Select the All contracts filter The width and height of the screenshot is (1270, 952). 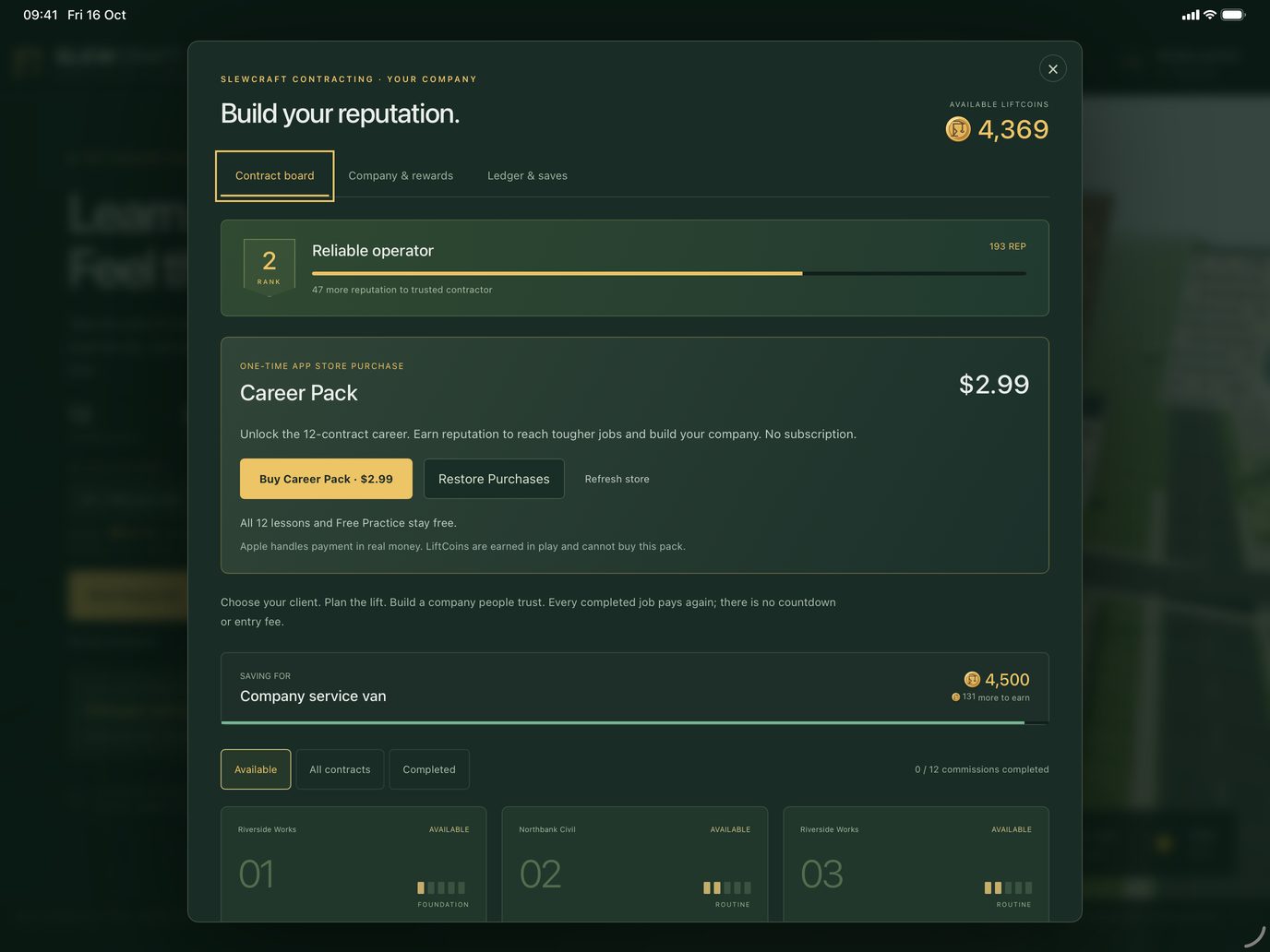pyautogui.click(x=340, y=769)
